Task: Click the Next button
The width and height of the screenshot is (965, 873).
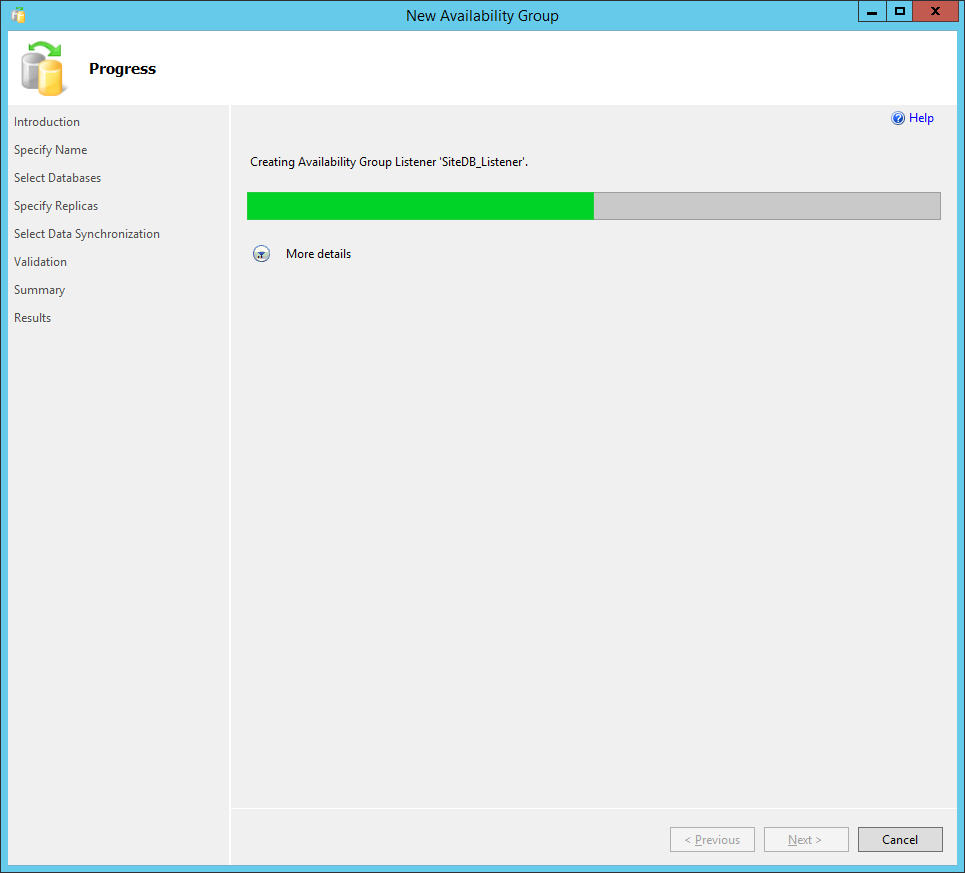Action: (805, 840)
